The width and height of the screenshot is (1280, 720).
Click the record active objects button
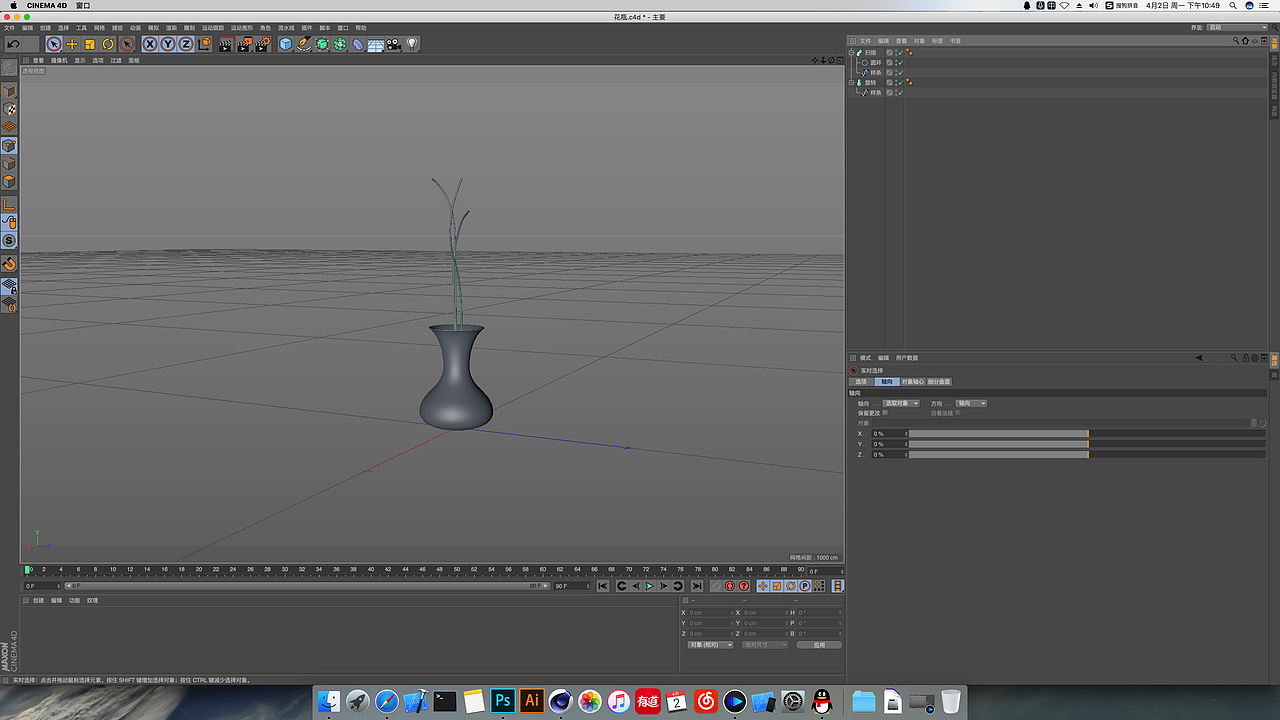tap(716, 586)
